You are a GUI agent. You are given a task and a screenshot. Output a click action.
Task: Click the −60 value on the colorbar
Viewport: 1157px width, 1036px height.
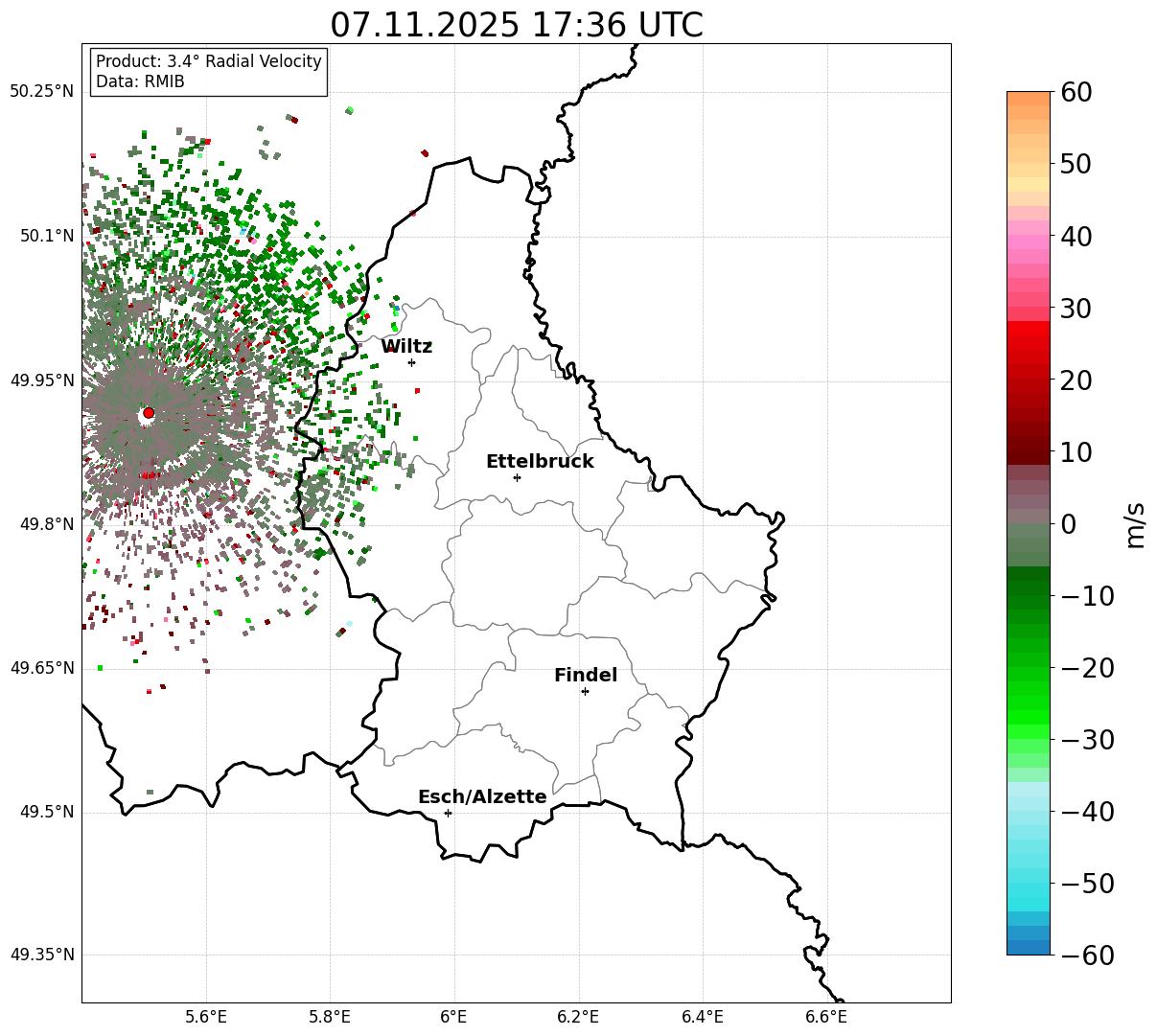pos(1087,955)
